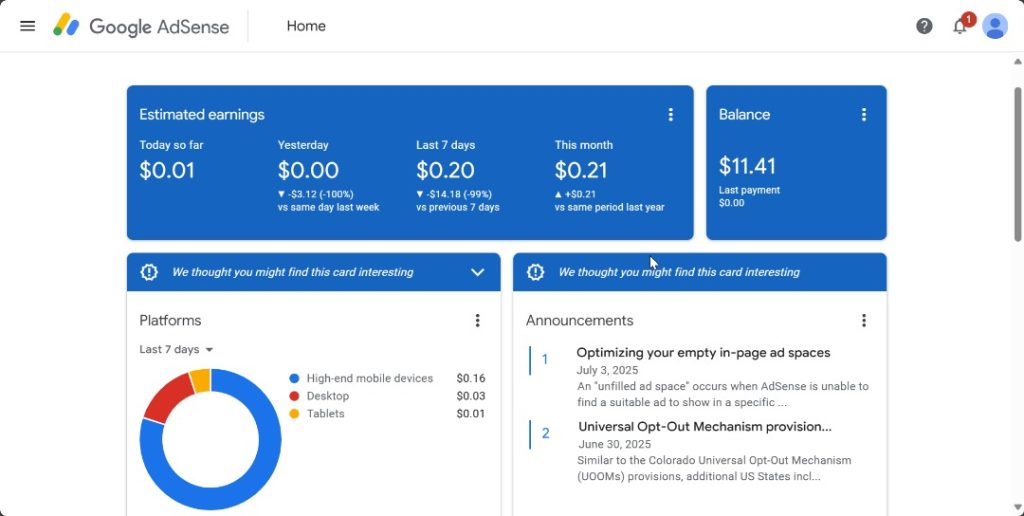The height and width of the screenshot is (516, 1024).
Task: Open 'Universal Opt-Out Mechanism provision' announcement
Action: click(704, 427)
